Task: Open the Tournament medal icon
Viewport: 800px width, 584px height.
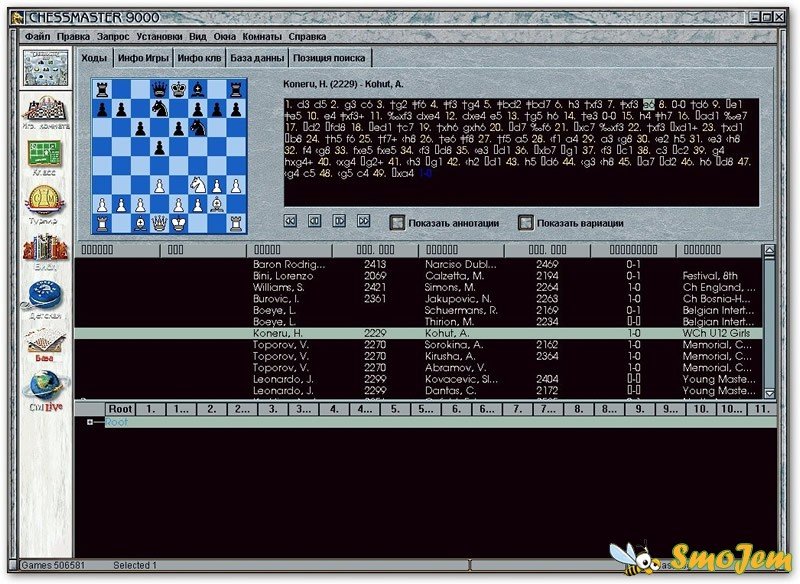Action: [x=43, y=203]
